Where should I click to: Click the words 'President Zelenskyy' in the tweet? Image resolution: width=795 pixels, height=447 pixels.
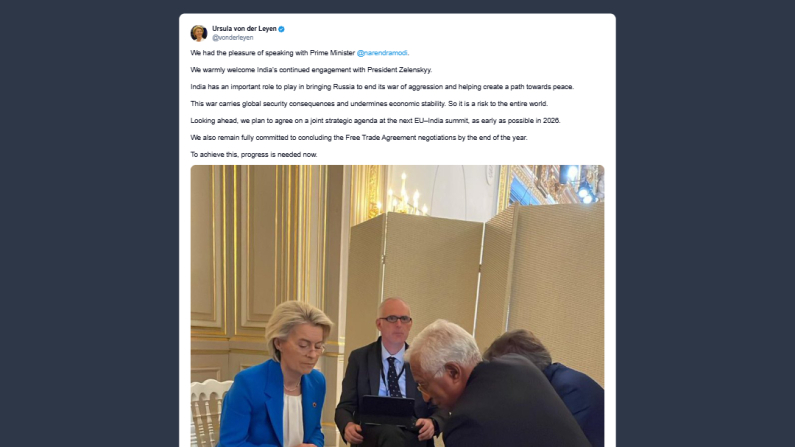(x=400, y=70)
